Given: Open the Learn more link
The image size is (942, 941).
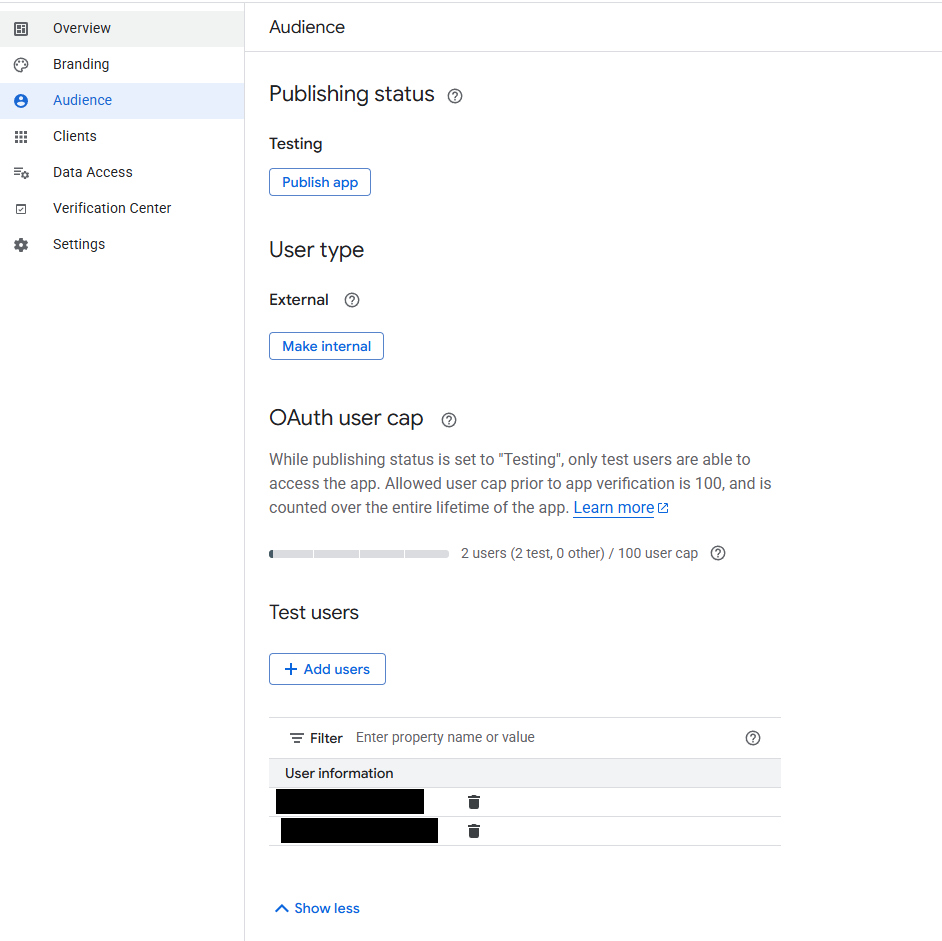Looking at the screenshot, I should click(x=613, y=508).
